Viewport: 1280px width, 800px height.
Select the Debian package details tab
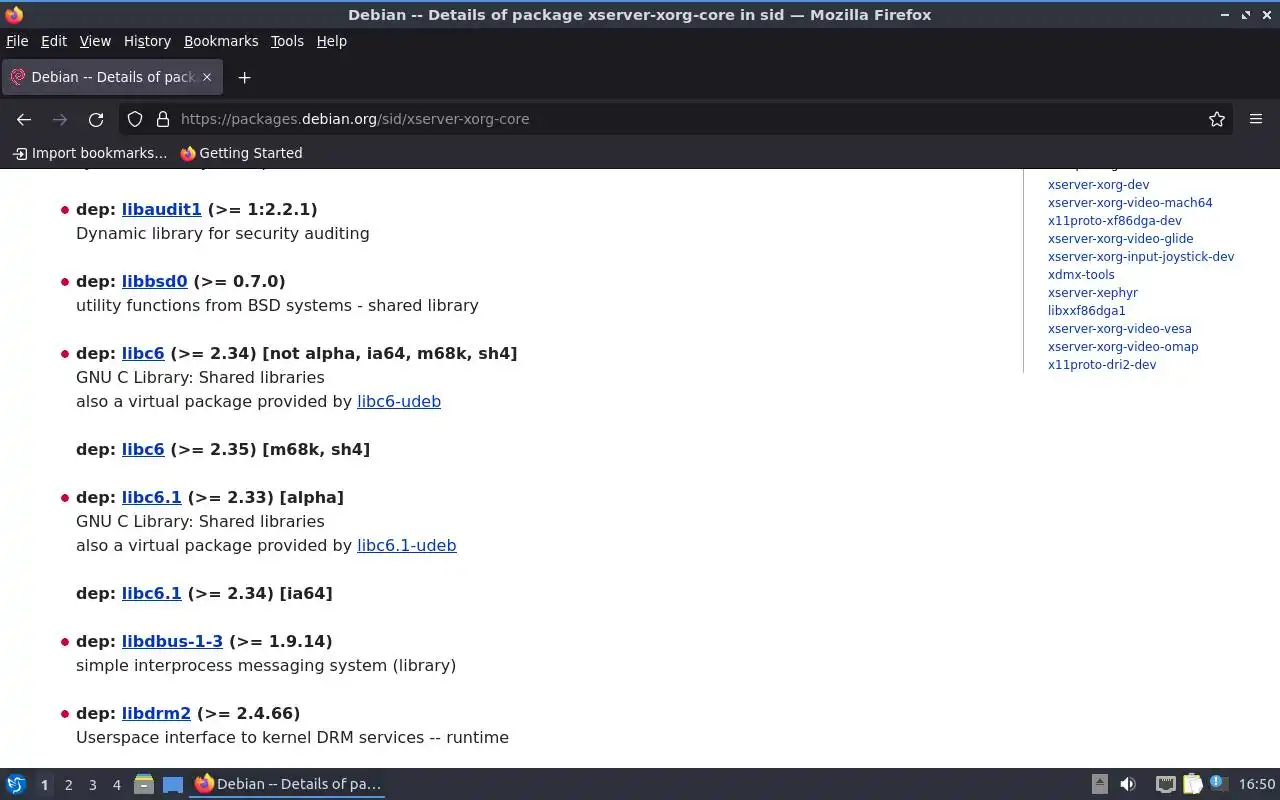pos(110,77)
